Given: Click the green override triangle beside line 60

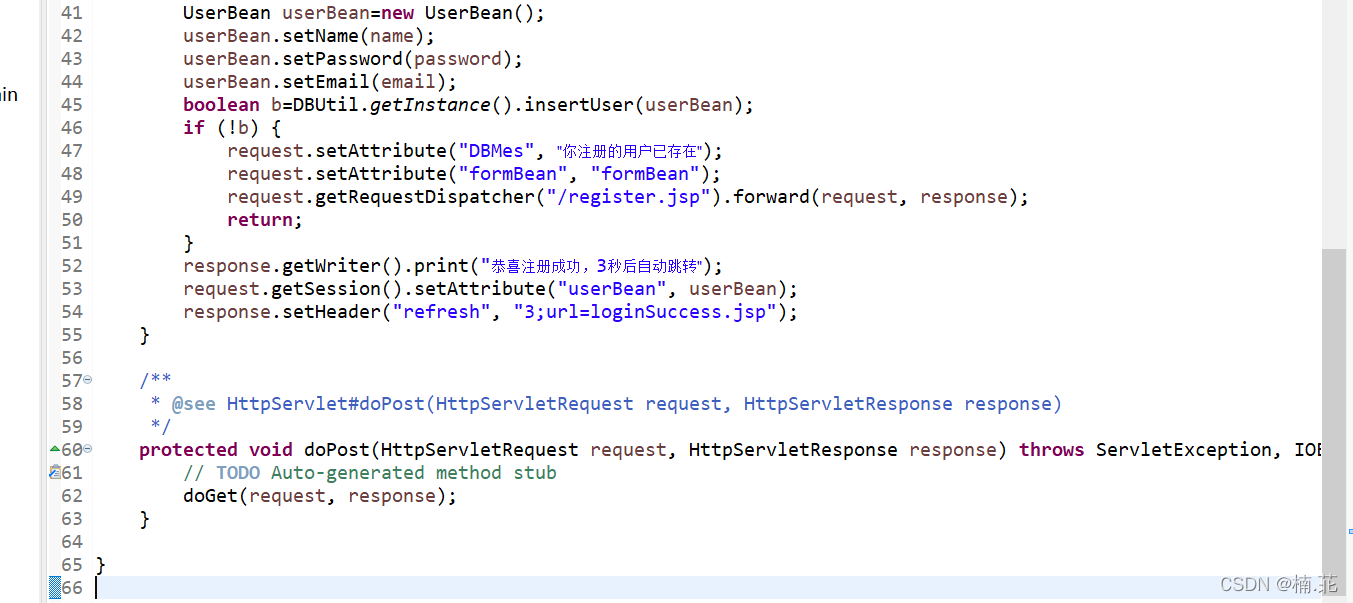Looking at the screenshot, I should coord(54,449).
